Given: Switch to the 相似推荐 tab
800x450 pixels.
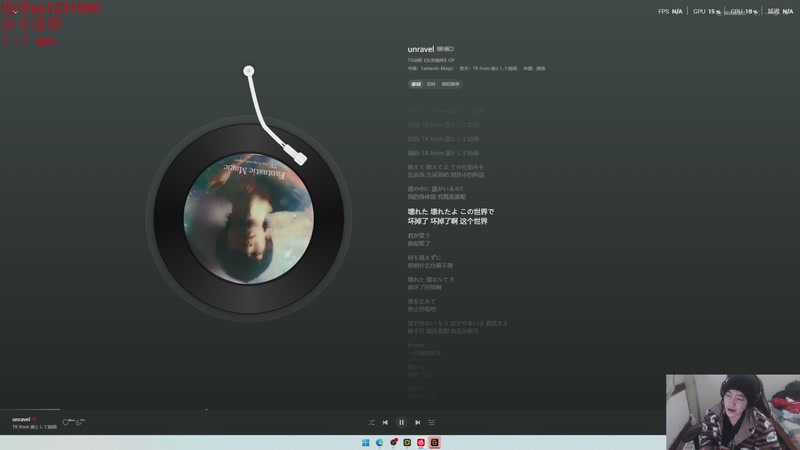Looking at the screenshot, I should pyautogui.click(x=451, y=84).
